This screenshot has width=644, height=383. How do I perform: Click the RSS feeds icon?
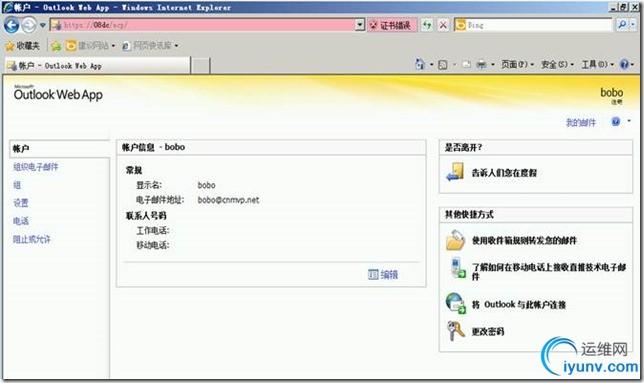click(442, 65)
